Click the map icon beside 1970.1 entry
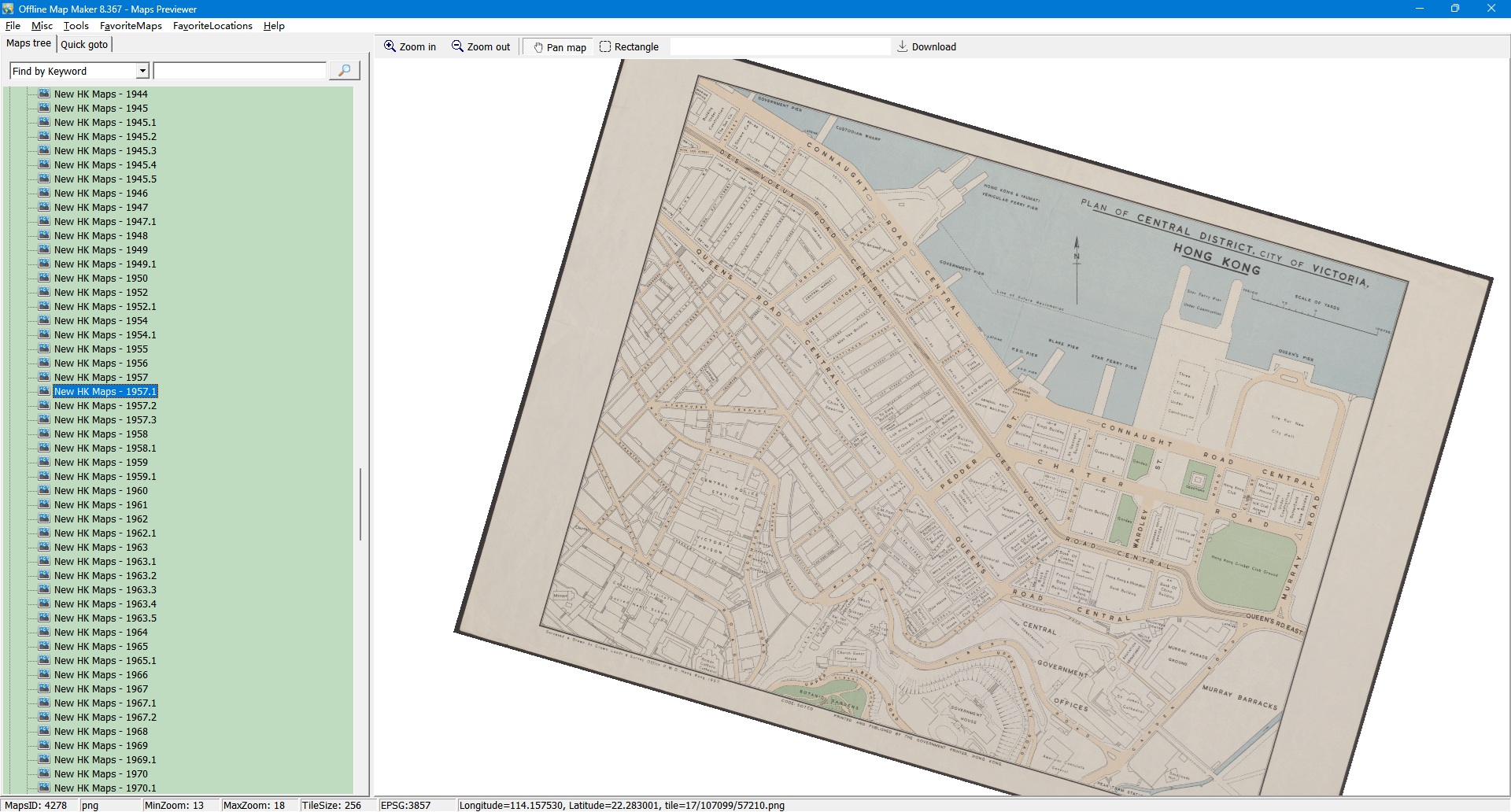The height and width of the screenshot is (812, 1511). click(x=44, y=788)
